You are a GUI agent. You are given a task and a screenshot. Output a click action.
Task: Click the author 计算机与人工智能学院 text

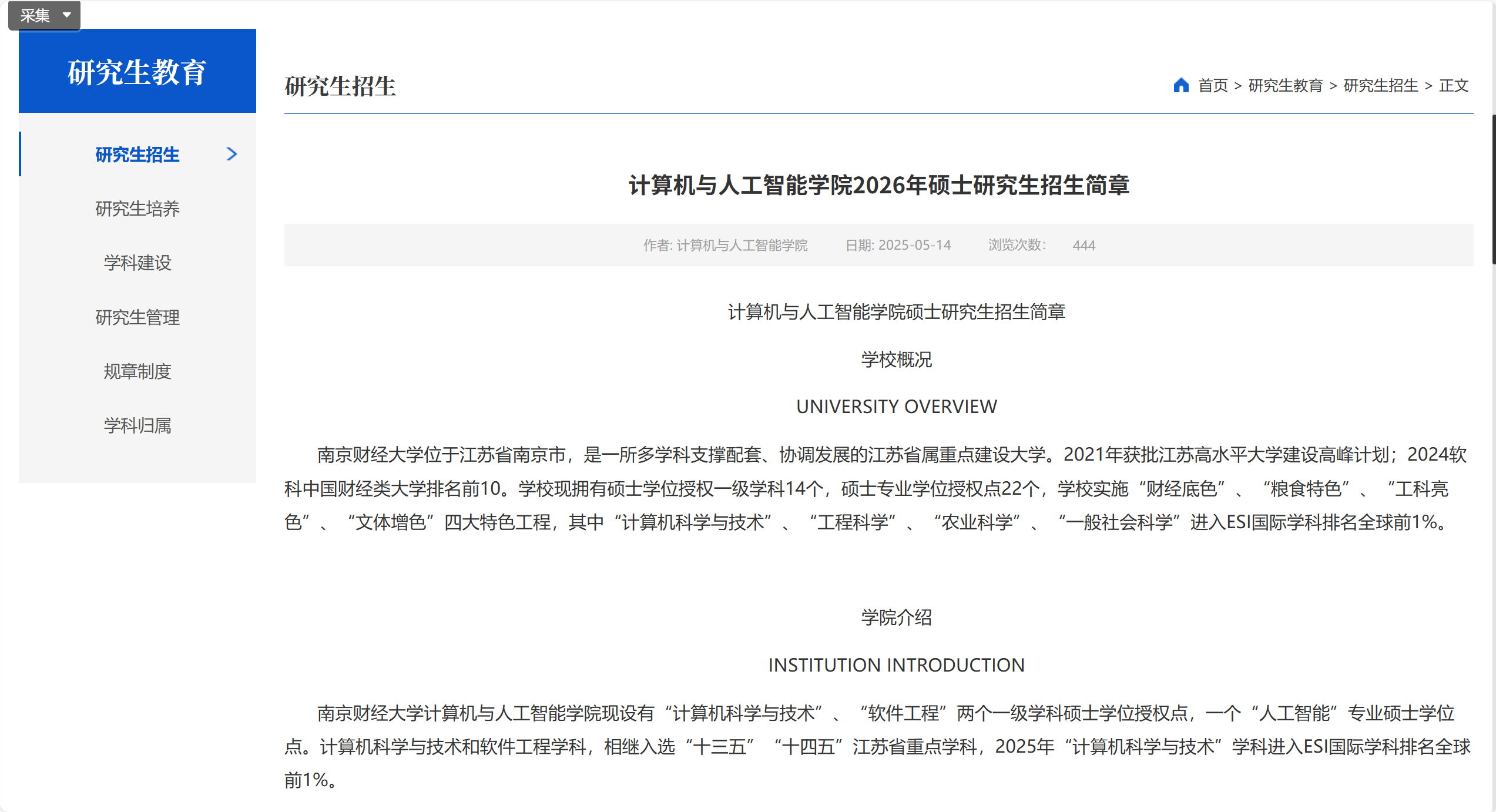pos(742,245)
